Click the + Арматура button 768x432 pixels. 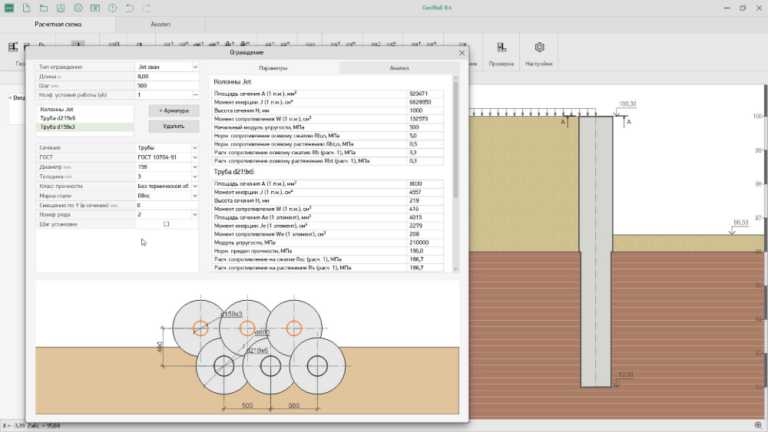click(x=174, y=111)
